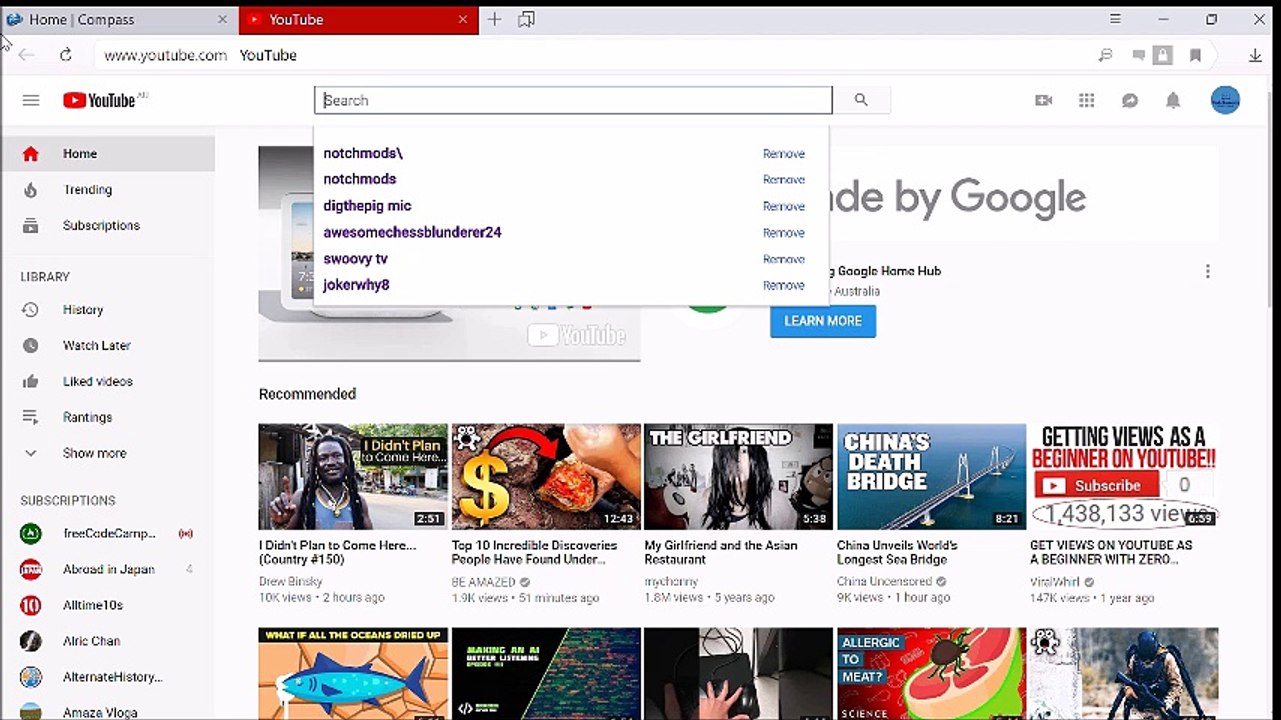Open the create video camera icon
Image resolution: width=1281 pixels, height=720 pixels.
pos(1044,100)
